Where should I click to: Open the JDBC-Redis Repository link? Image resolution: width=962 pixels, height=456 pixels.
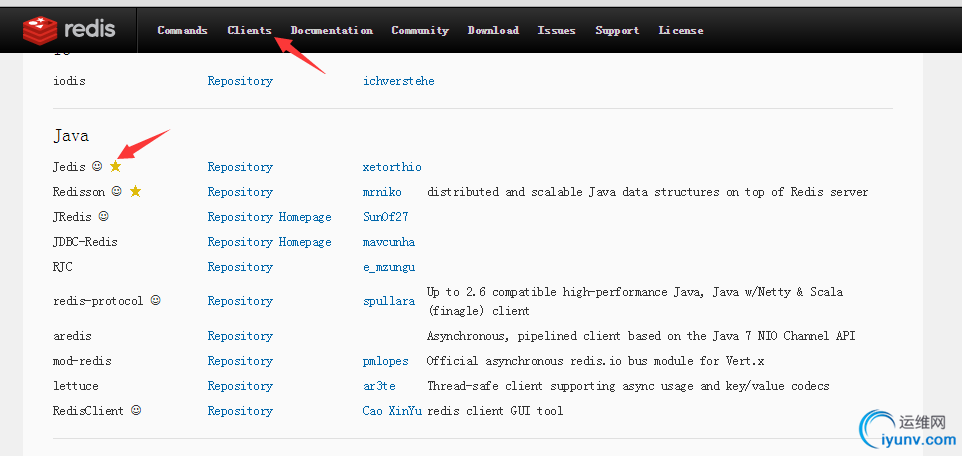240,242
